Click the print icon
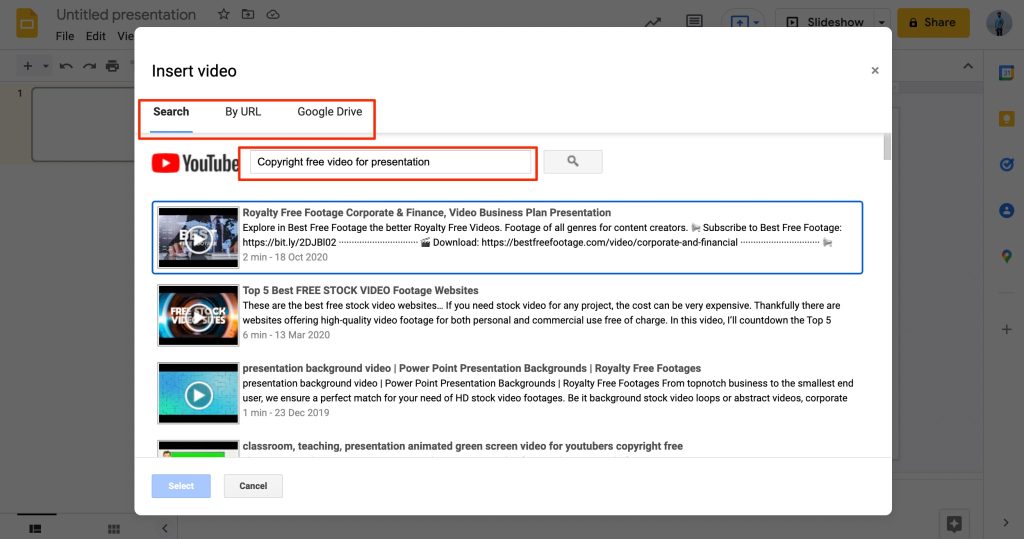 (112, 66)
